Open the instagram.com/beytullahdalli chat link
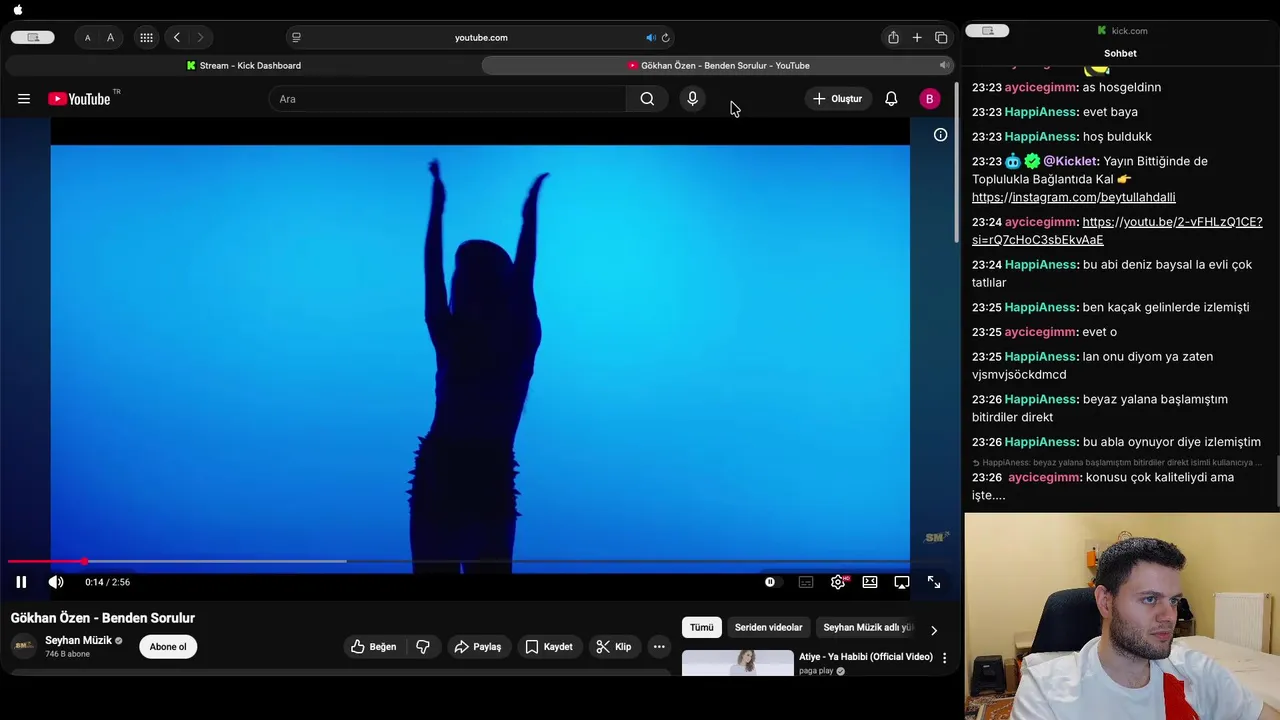The height and width of the screenshot is (720, 1280). pyautogui.click(x=1074, y=198)
